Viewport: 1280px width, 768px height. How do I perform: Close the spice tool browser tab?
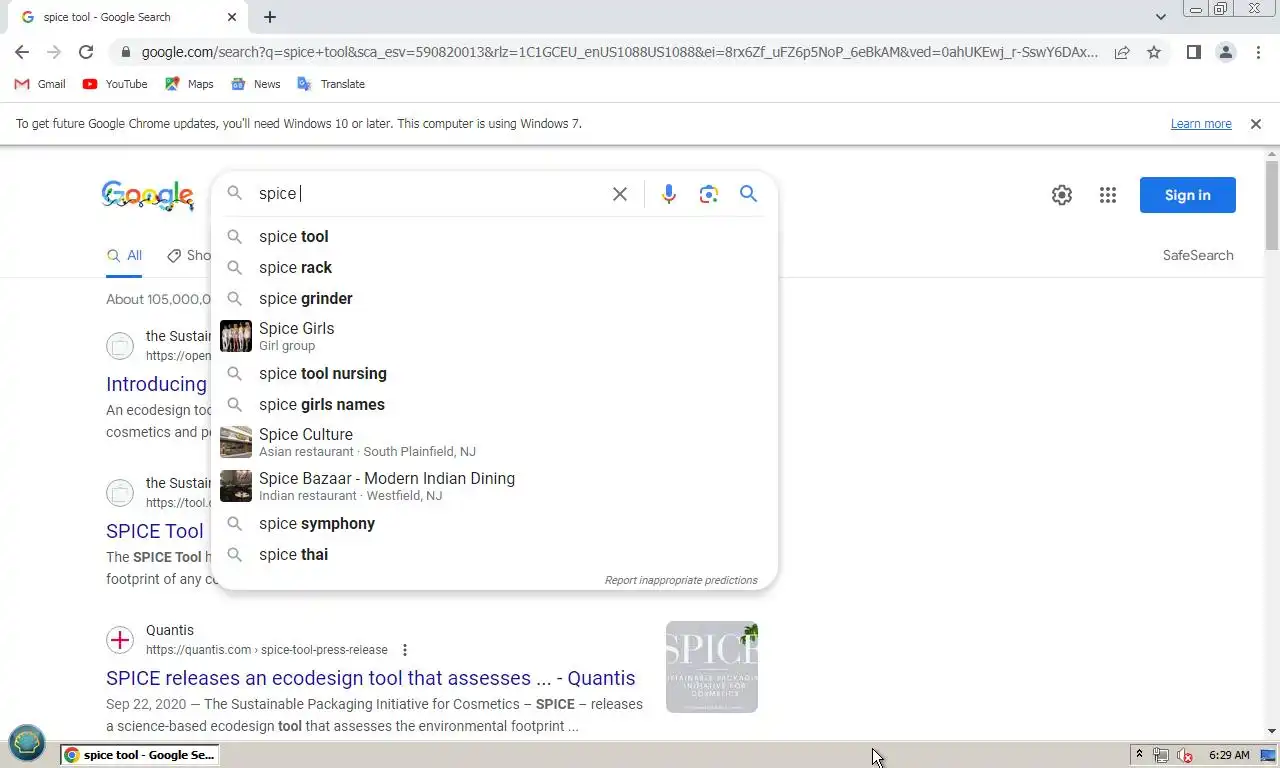coord(232,17)
